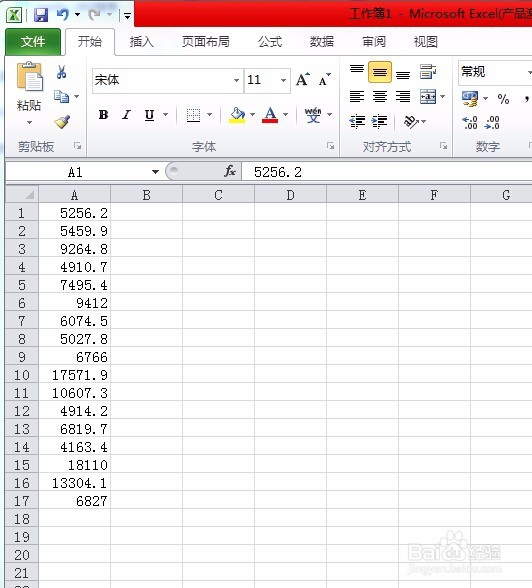The image size is (532, 588).
Task: Toggle Italic formatting
Action: (x=126, y=115)
